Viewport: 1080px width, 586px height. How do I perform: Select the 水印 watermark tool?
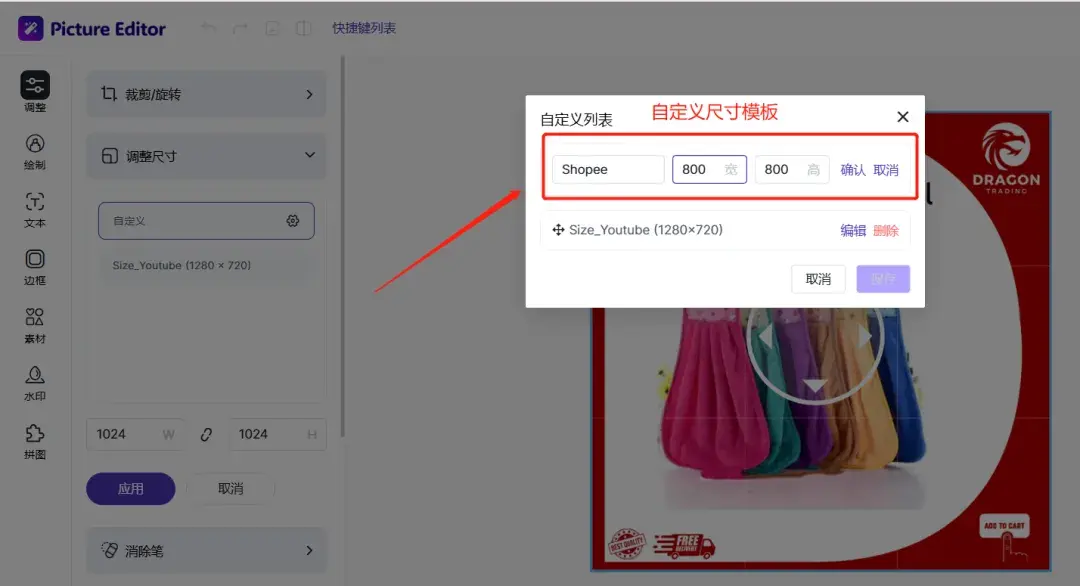35,382
